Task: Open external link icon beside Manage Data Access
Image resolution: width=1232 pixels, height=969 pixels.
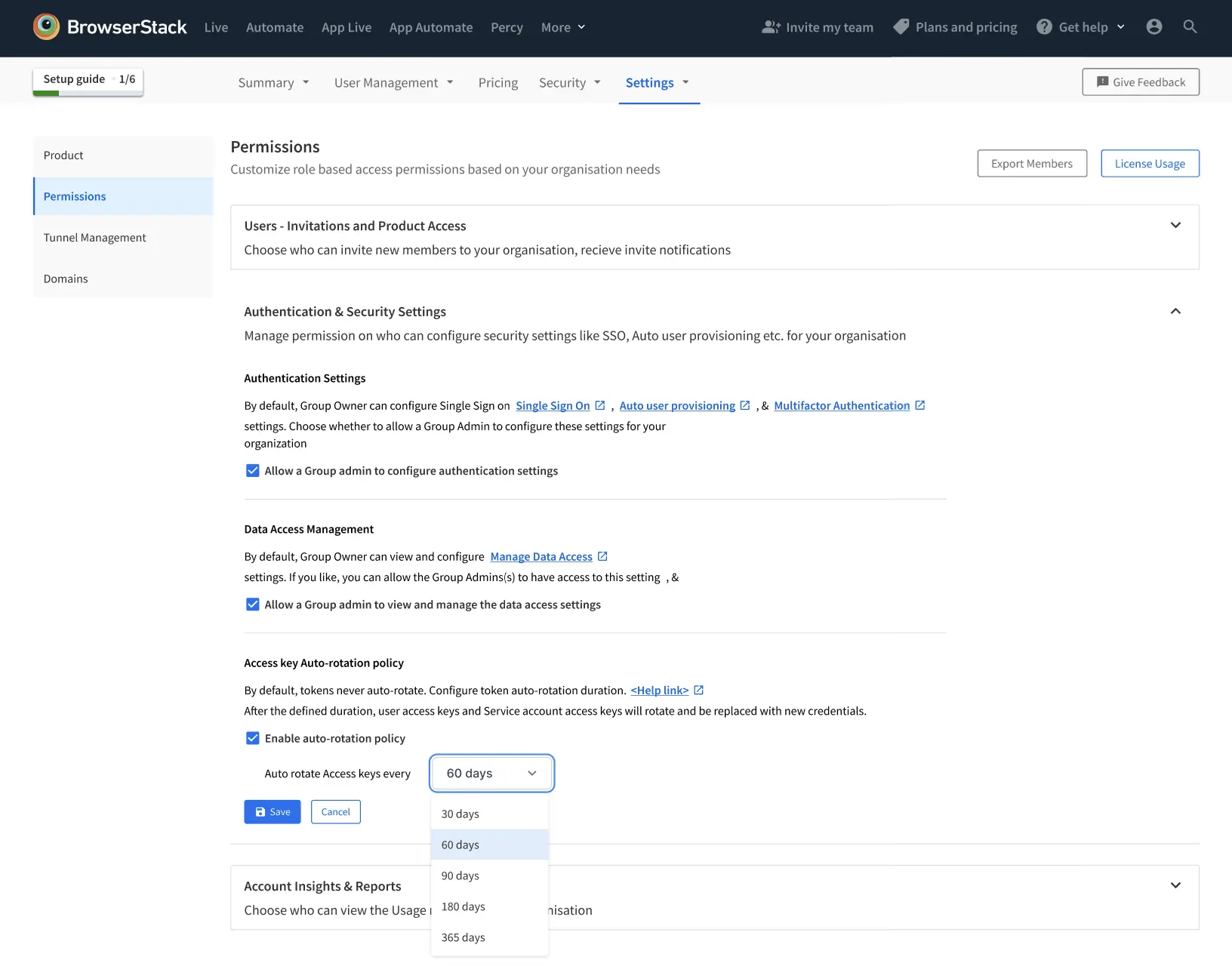Action: 602,556
